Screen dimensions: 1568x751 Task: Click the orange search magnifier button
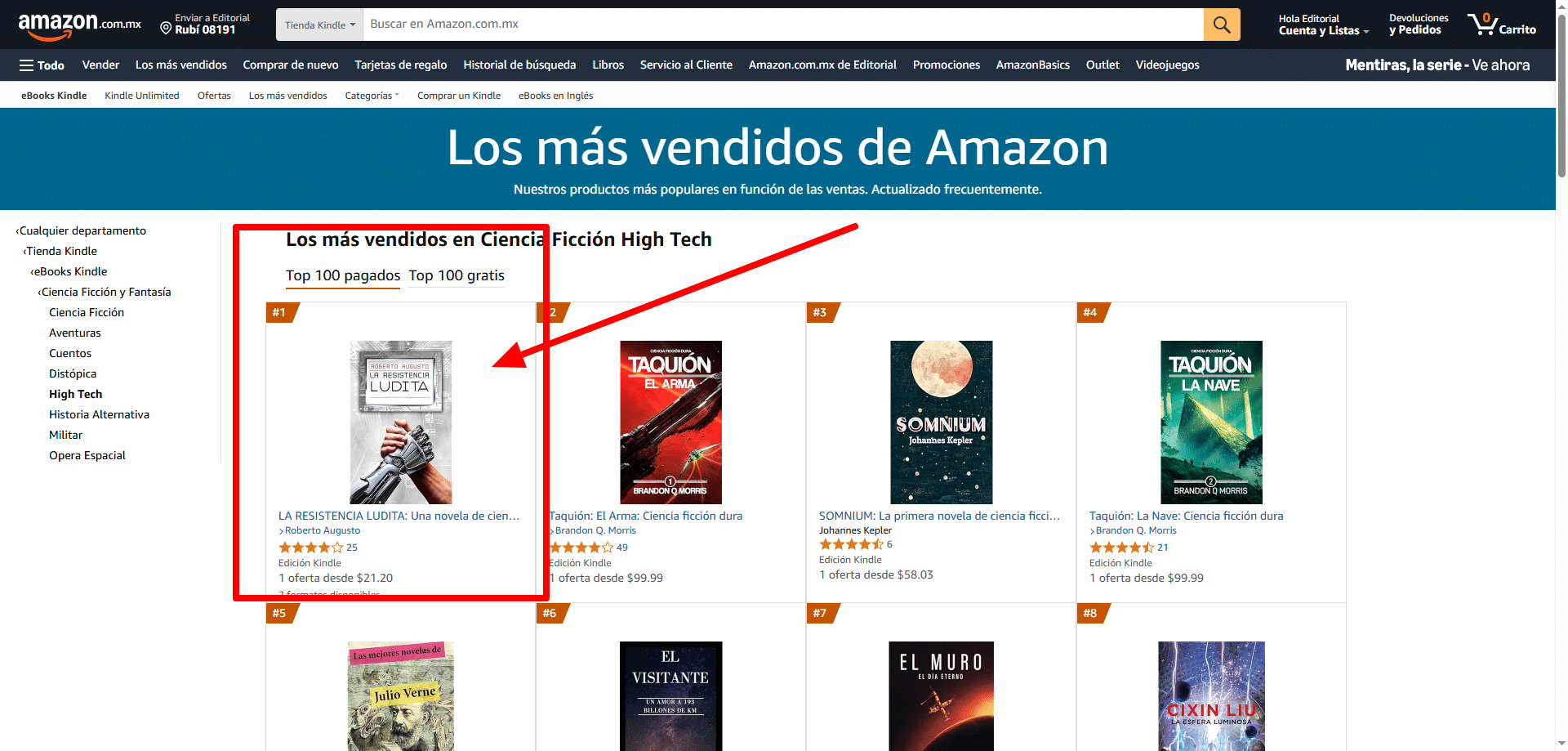[1222, 25]
